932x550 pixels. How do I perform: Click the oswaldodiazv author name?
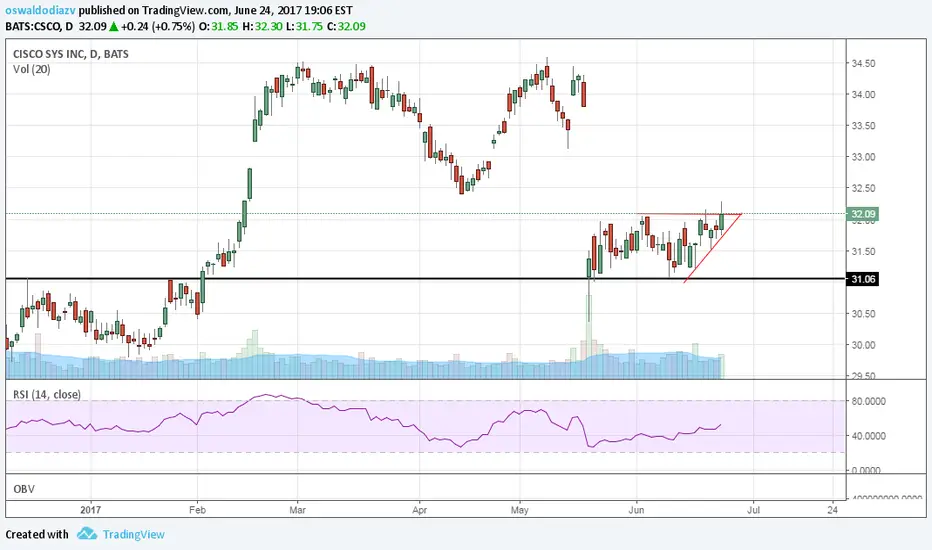[x=40, y=10]
